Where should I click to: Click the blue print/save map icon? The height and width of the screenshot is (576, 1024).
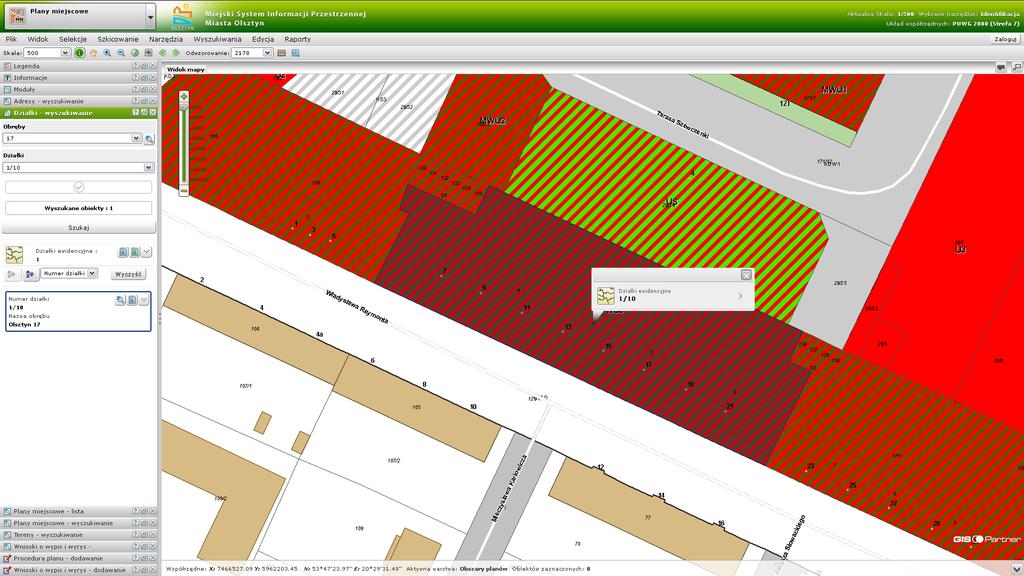[x=295, y=53]
